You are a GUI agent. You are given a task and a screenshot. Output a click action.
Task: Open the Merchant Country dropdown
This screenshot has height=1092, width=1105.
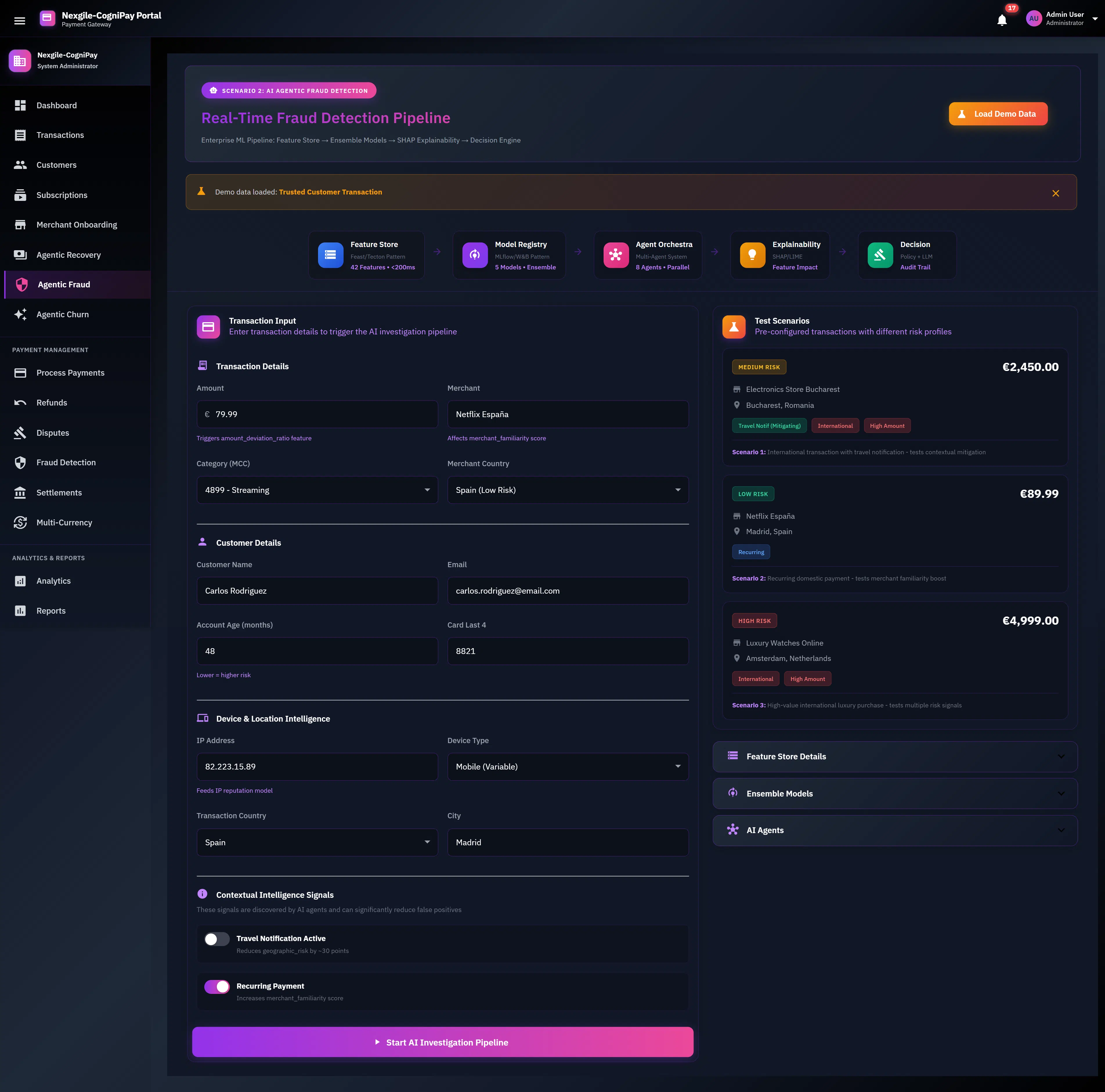(567, 490)
